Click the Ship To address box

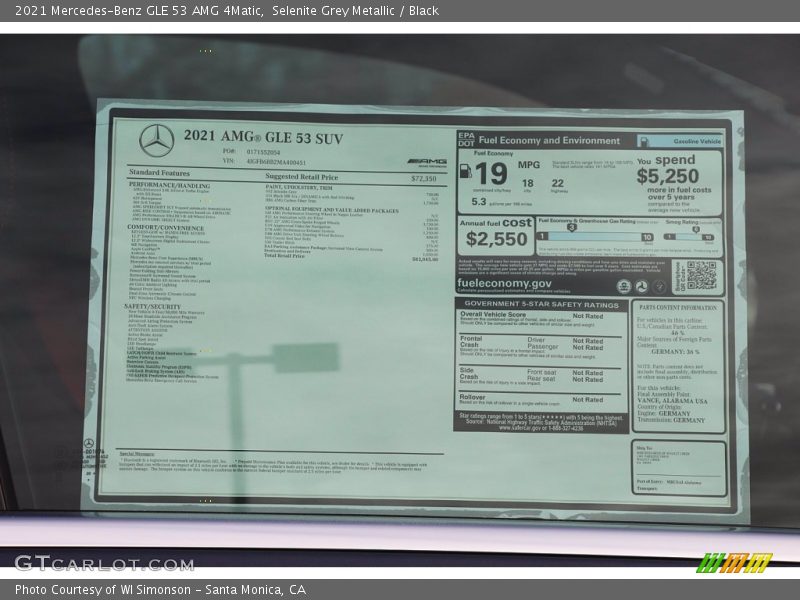[x=679, y=468]
